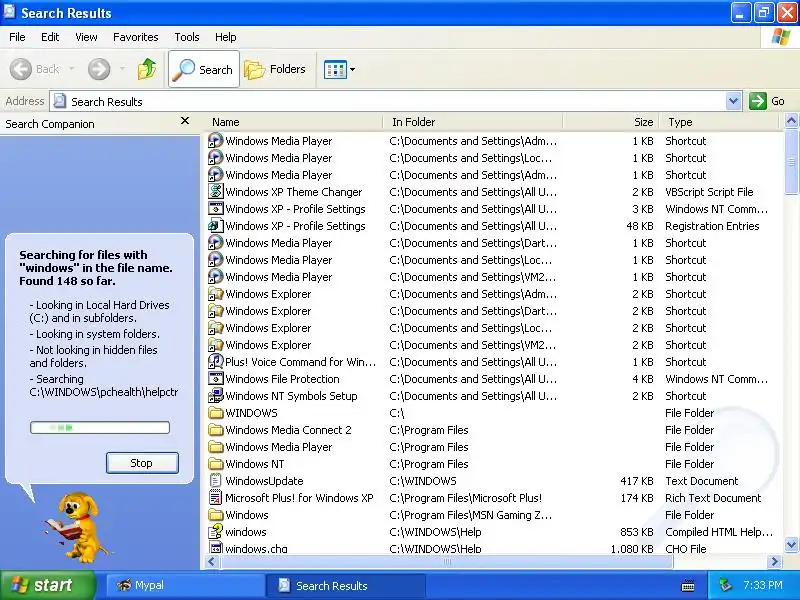The image size is (800, 600).
Task: Close the Search Companion pane
Action: [x=185, y=121]
